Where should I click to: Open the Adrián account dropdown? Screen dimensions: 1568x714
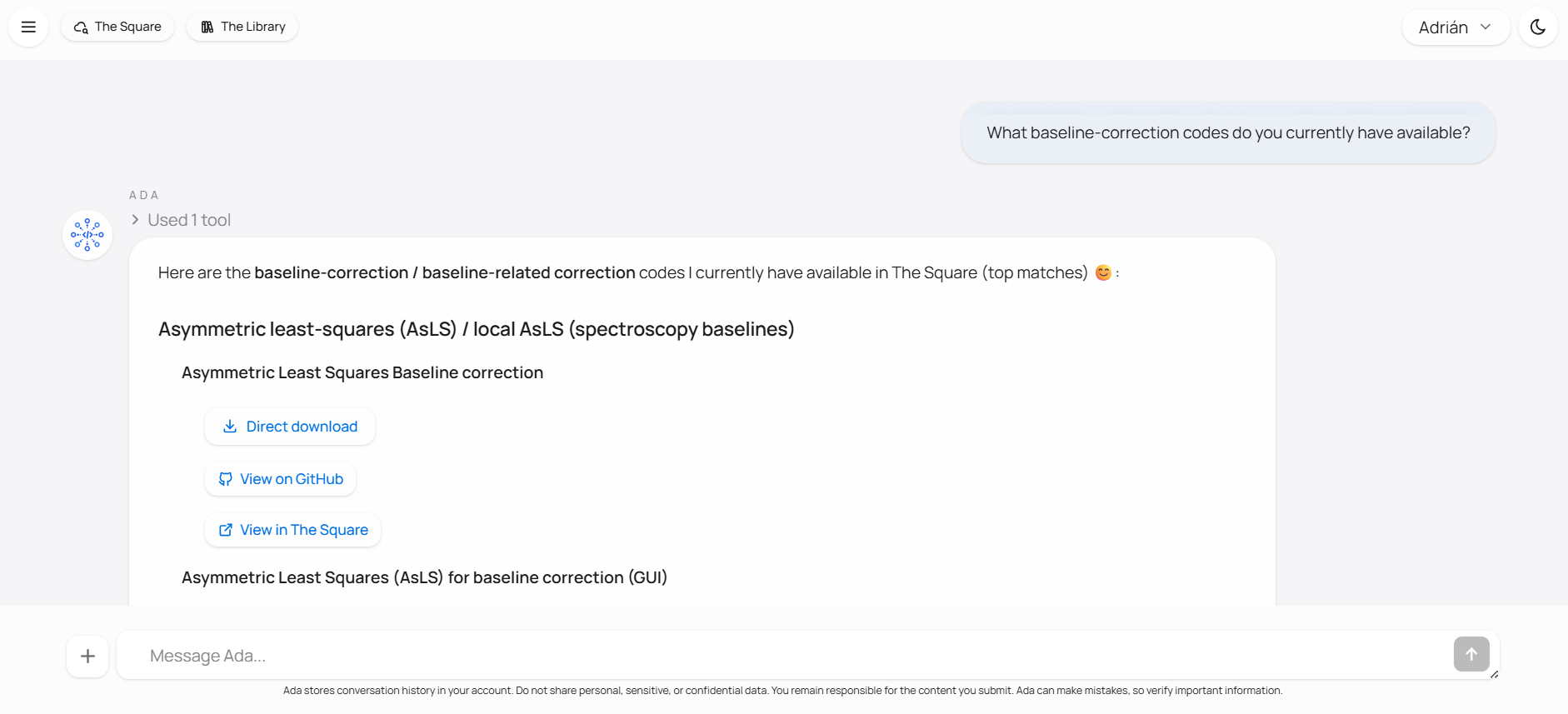(x=1455, y=27)
